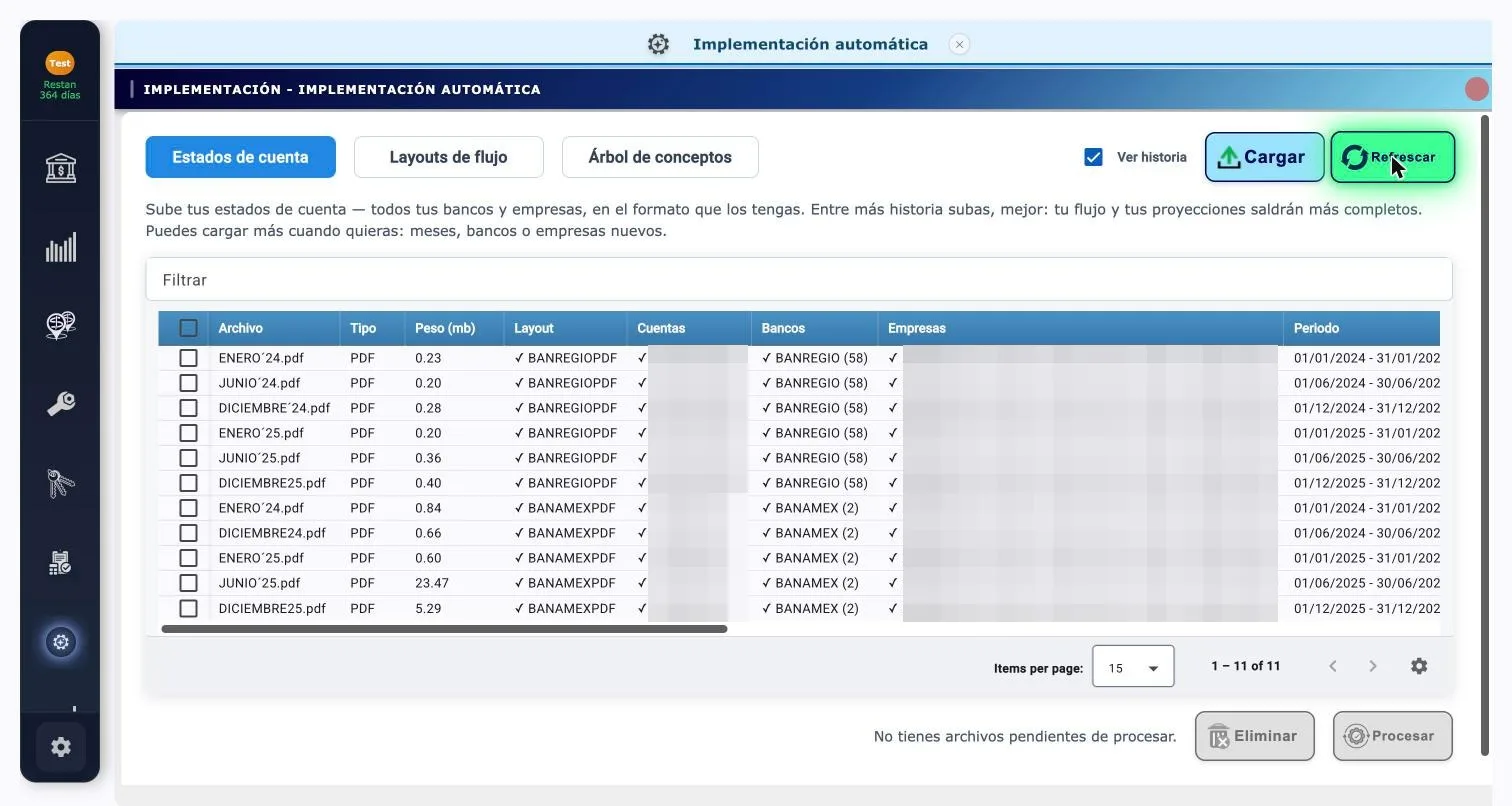The width and height of the screenshot is (1512, 806).
Task: Check the DICIEMBRE´24.pdf row checkbox
Action: [188, 408]
